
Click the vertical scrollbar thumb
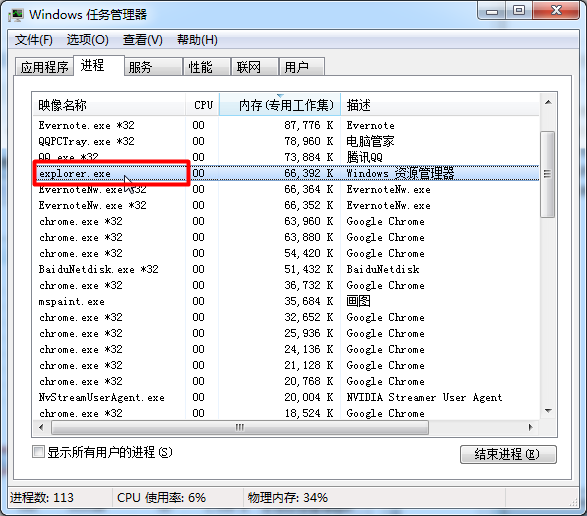pos(547,174)
